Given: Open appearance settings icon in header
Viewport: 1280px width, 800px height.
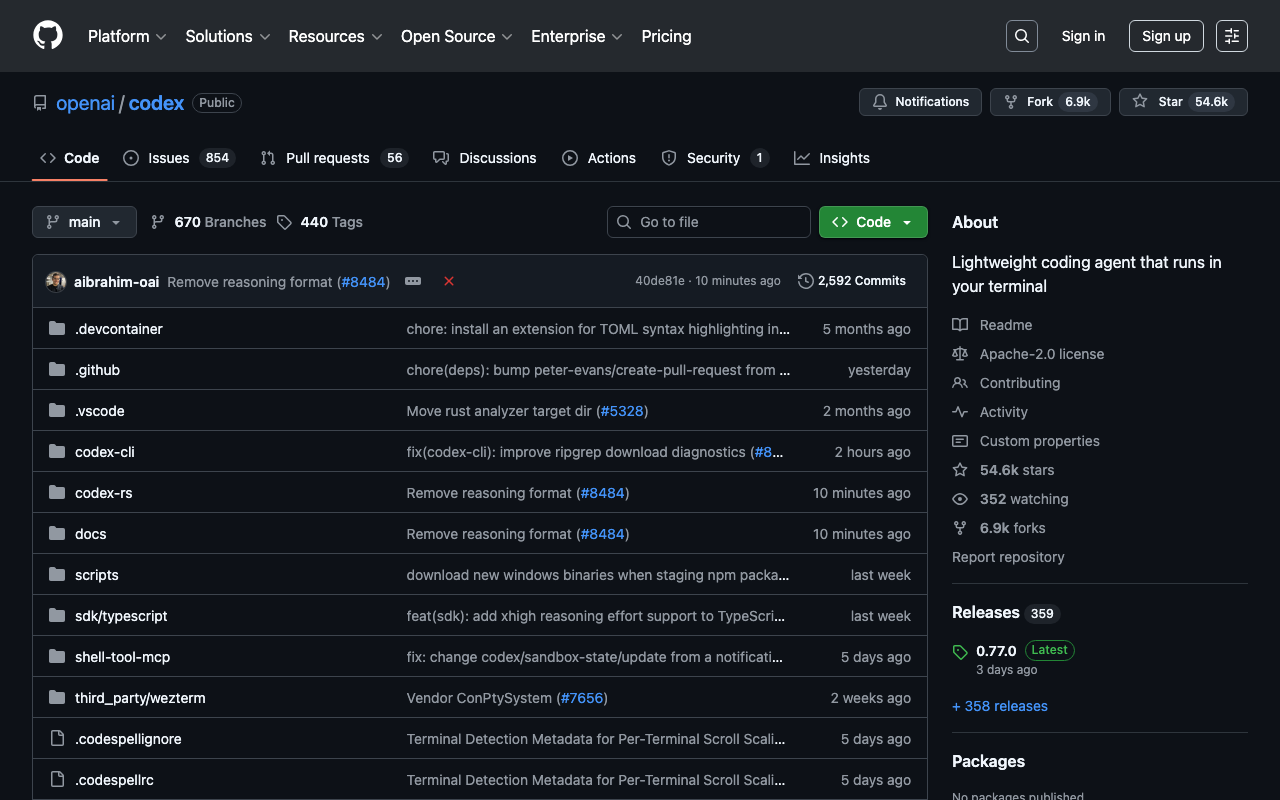Looking at the screenshot, I should (x=1231, y=36).
